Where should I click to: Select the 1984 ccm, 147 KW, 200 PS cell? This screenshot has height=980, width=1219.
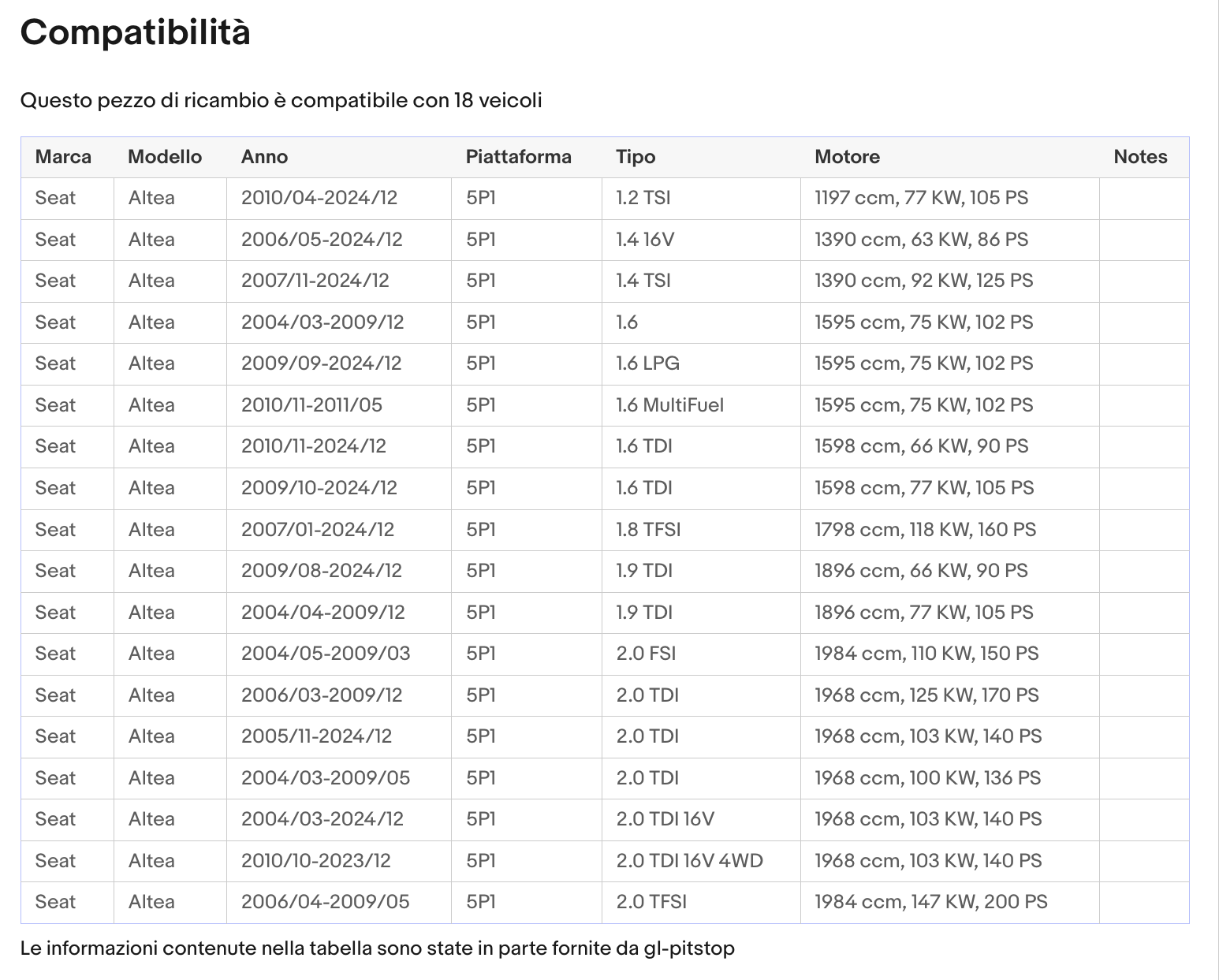pos(930,902)
